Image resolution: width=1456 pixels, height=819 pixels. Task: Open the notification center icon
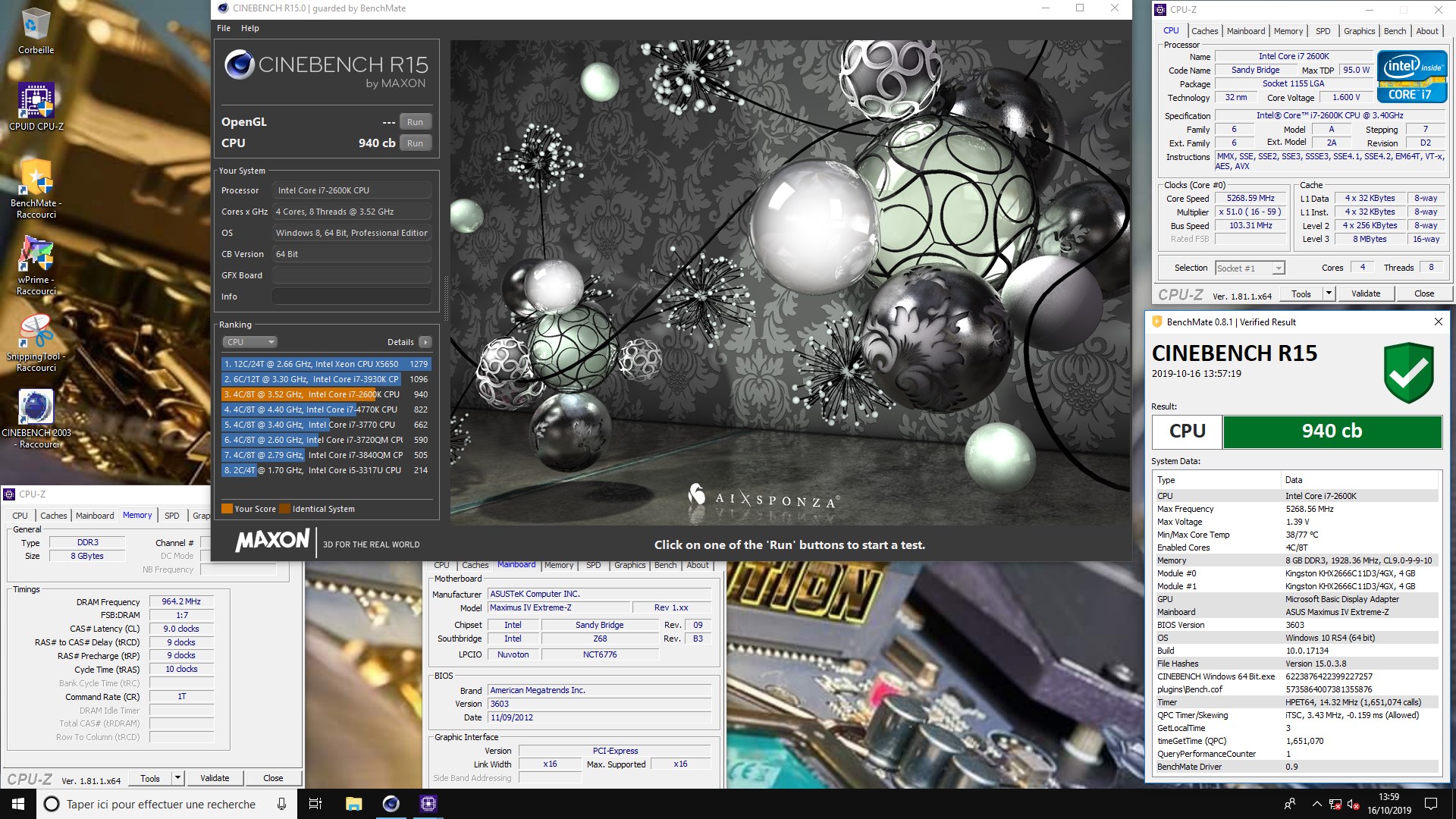(1431, 804)
